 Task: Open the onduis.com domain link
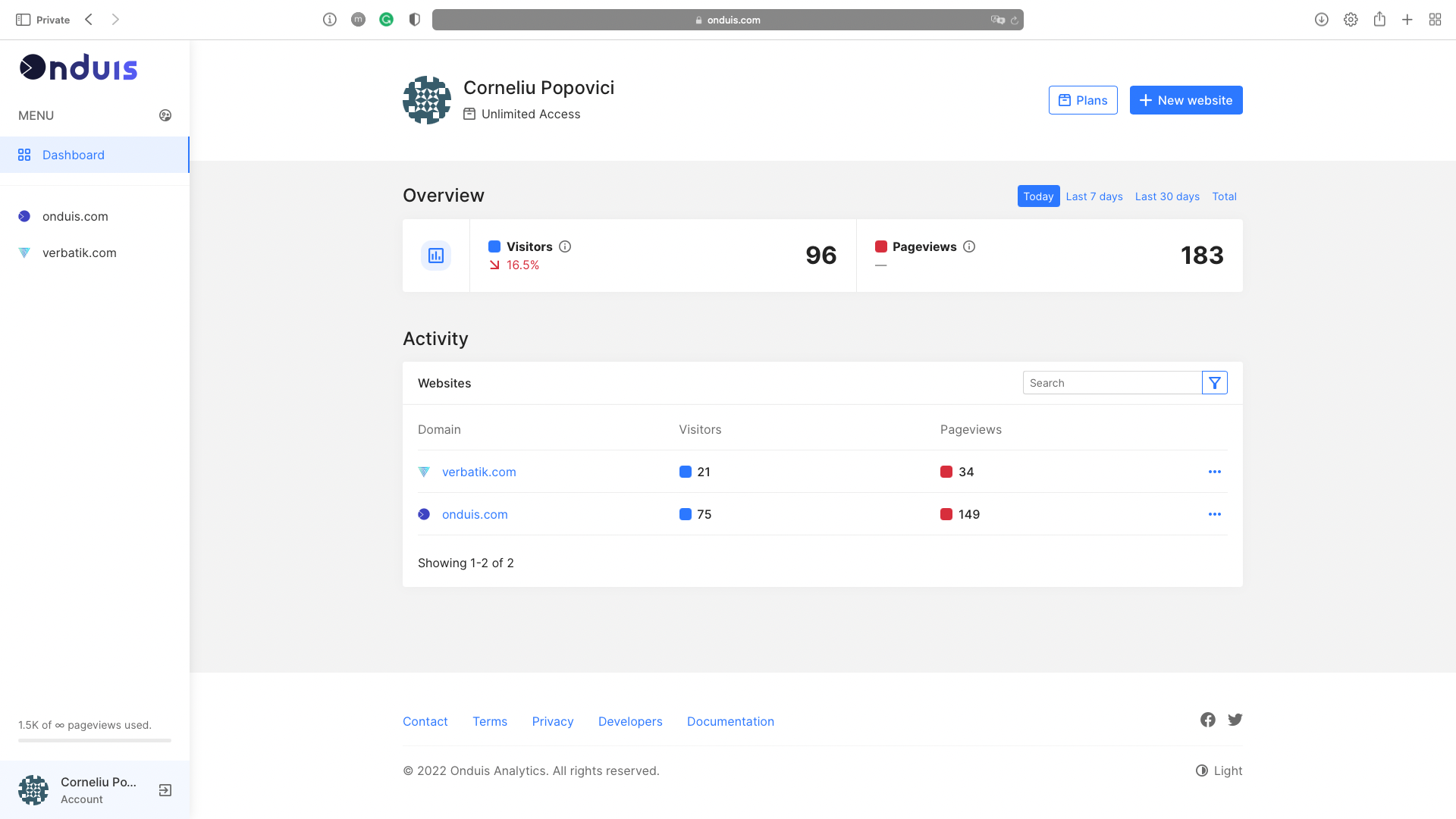pos(475,514)
